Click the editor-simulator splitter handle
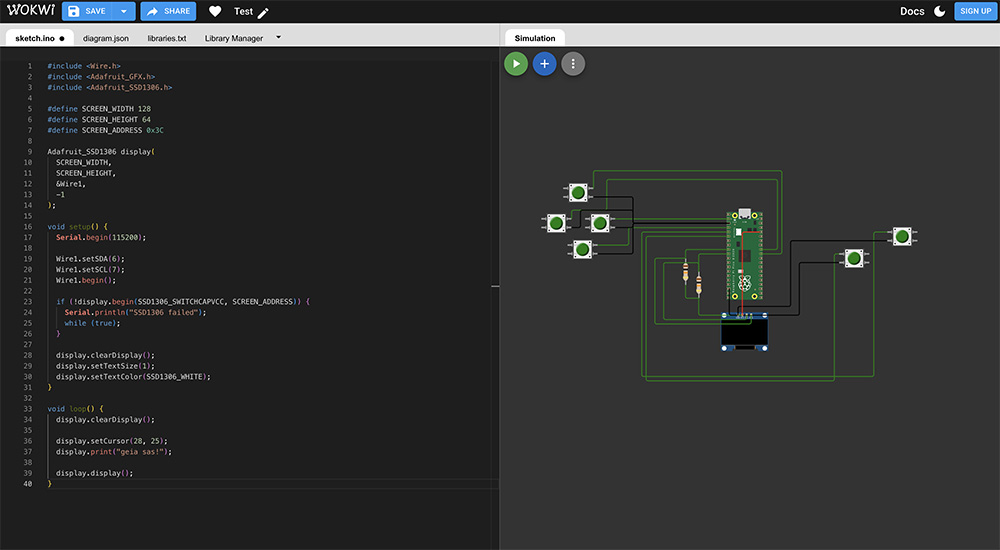Viewport: 1000px width, 550px height. 496,286
